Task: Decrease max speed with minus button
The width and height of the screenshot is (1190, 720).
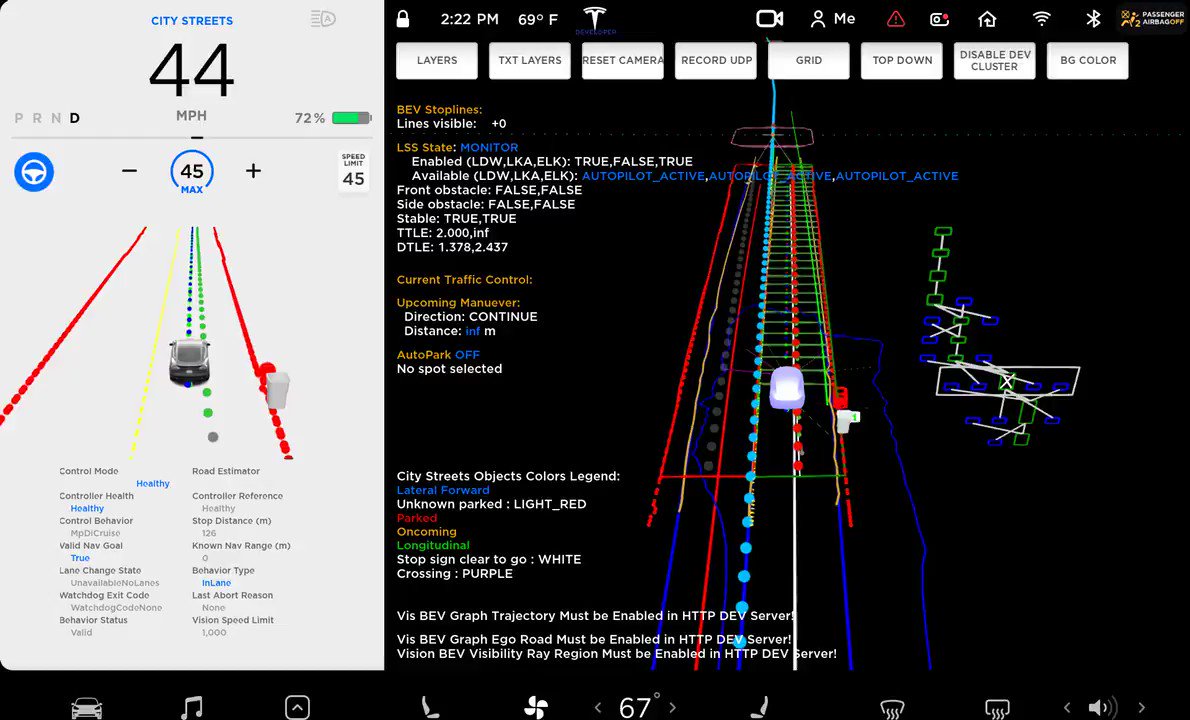Action: 130,171
